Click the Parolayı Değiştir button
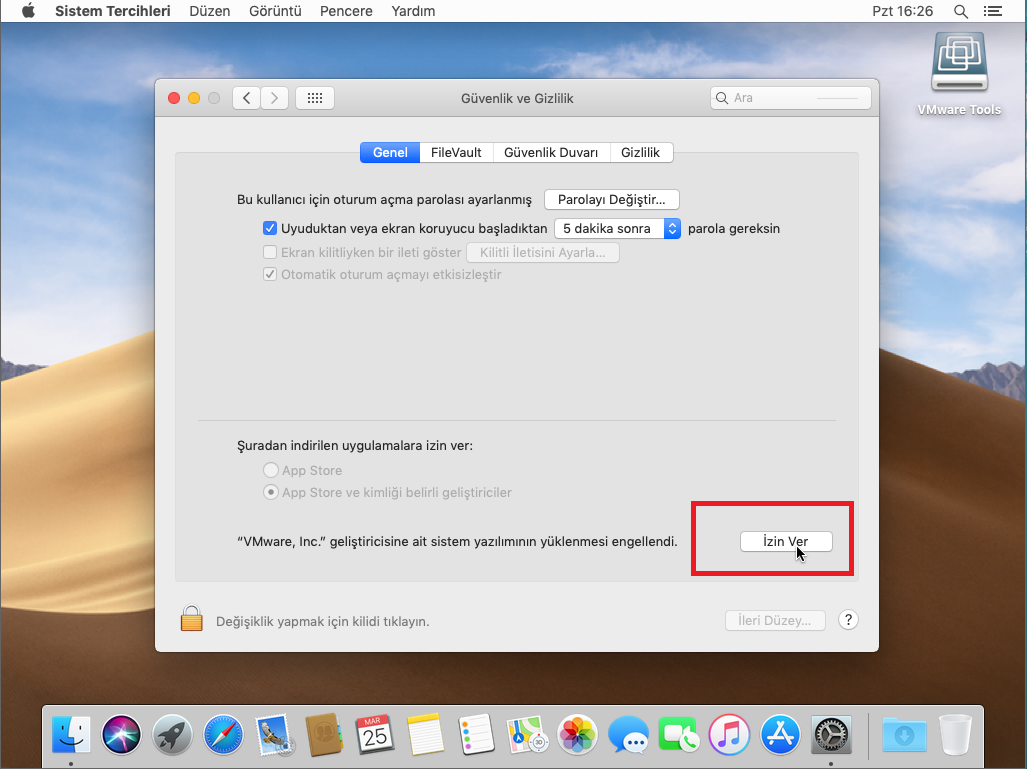This screenshot has height=769, width=1027. pyautogui.click(x=611, y=199)
